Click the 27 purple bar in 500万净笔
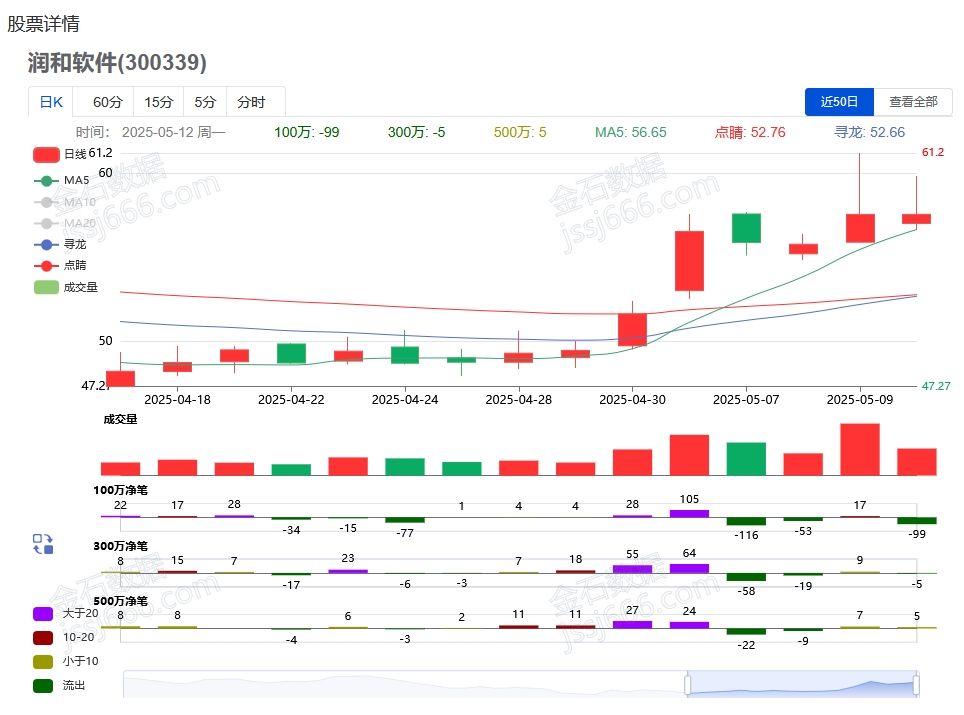Viewport: 964px width, 715px height. (x=632, y=625)
